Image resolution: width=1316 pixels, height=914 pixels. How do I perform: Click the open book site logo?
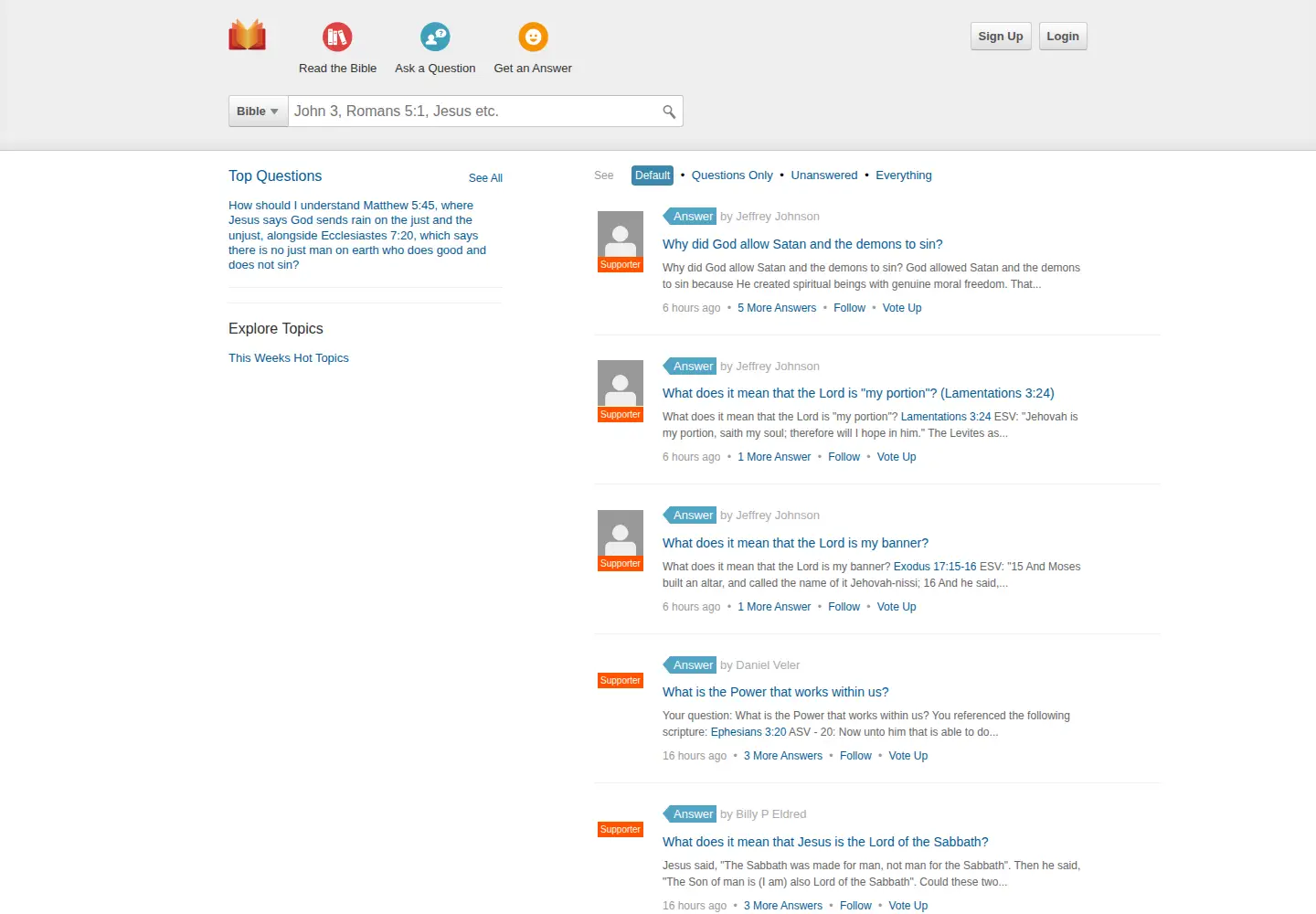(x=247, y=35)
